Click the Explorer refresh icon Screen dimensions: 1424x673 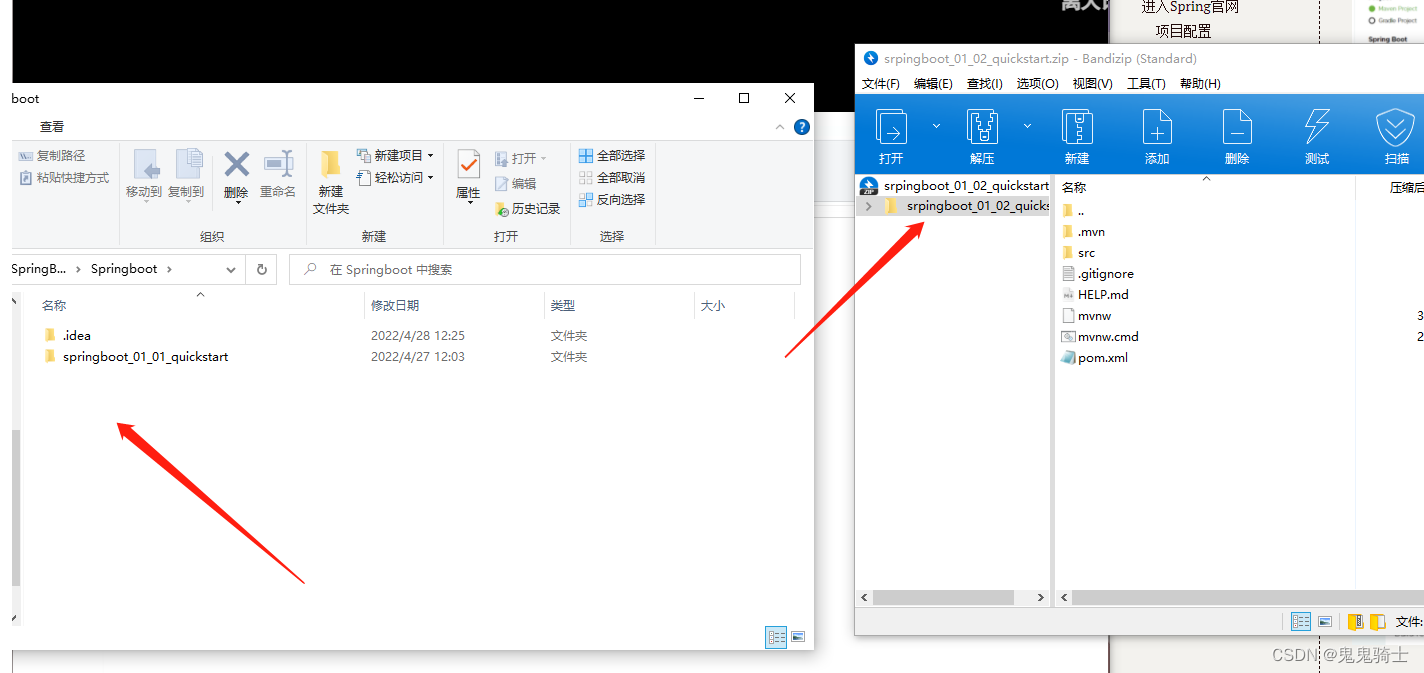(x=262, y=270)
